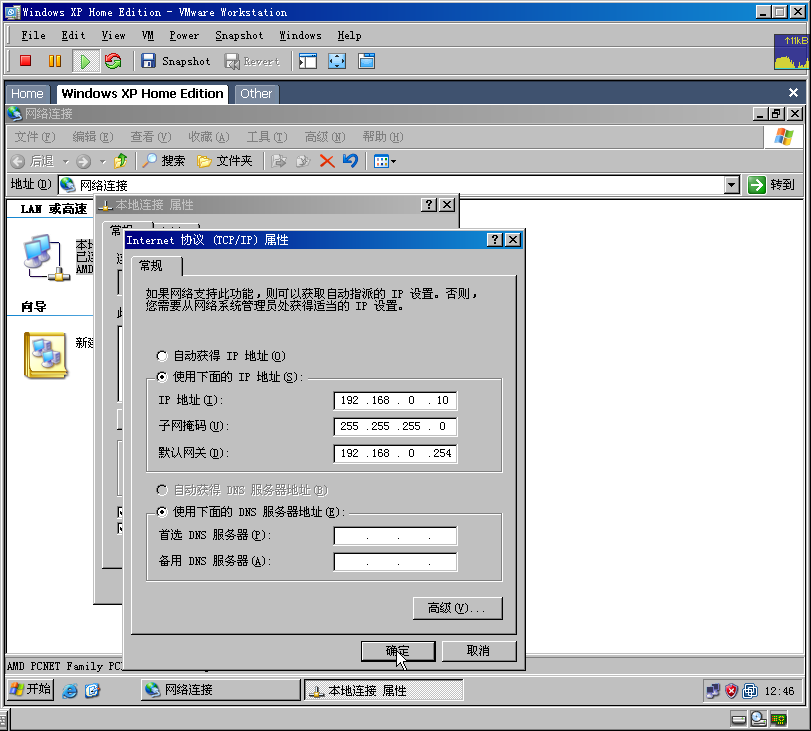811x731 pixels.
Task: Open the VMware Windows menu
Action: [x=301, y=36]
